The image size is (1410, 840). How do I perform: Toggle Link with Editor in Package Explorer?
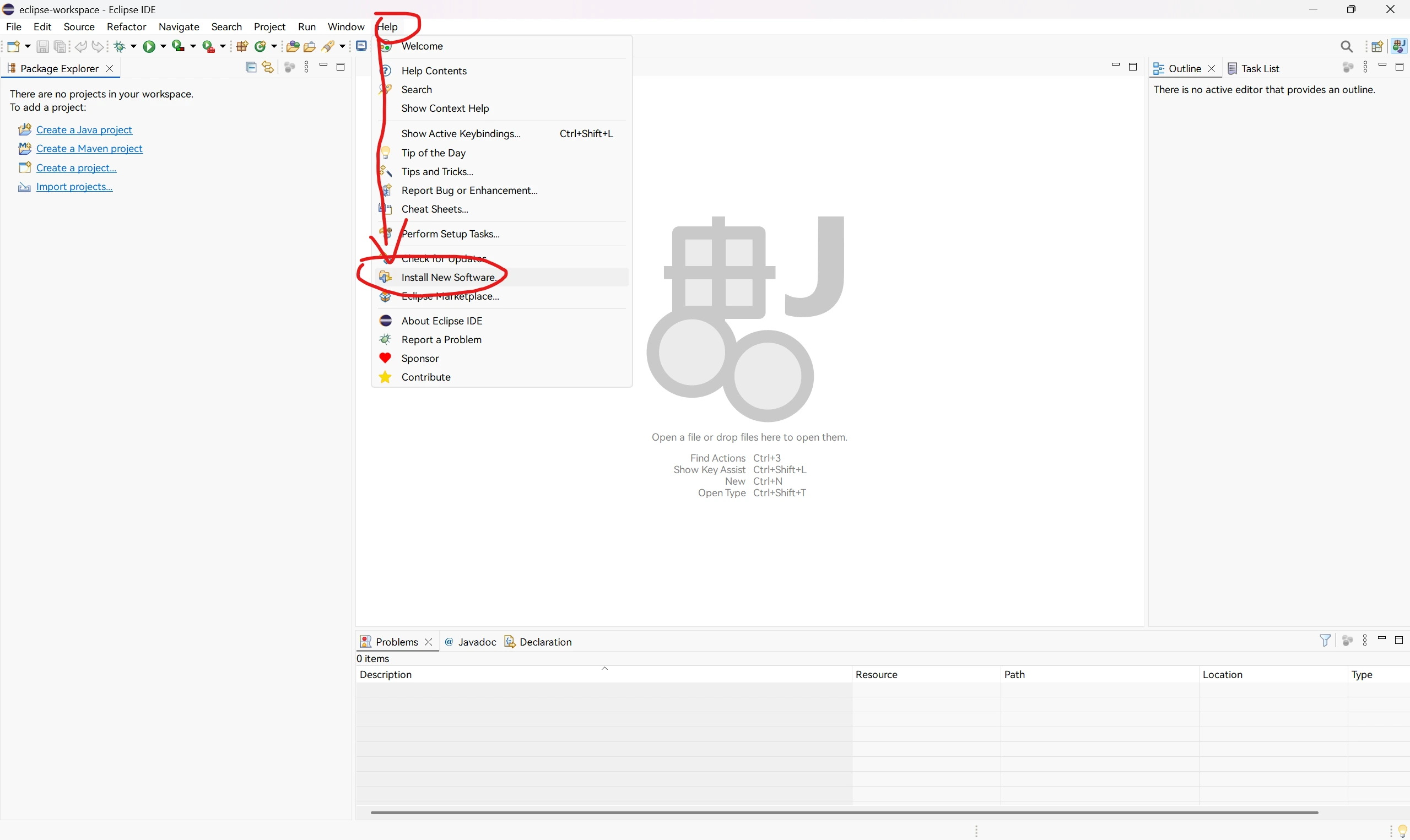pos(268,67)
